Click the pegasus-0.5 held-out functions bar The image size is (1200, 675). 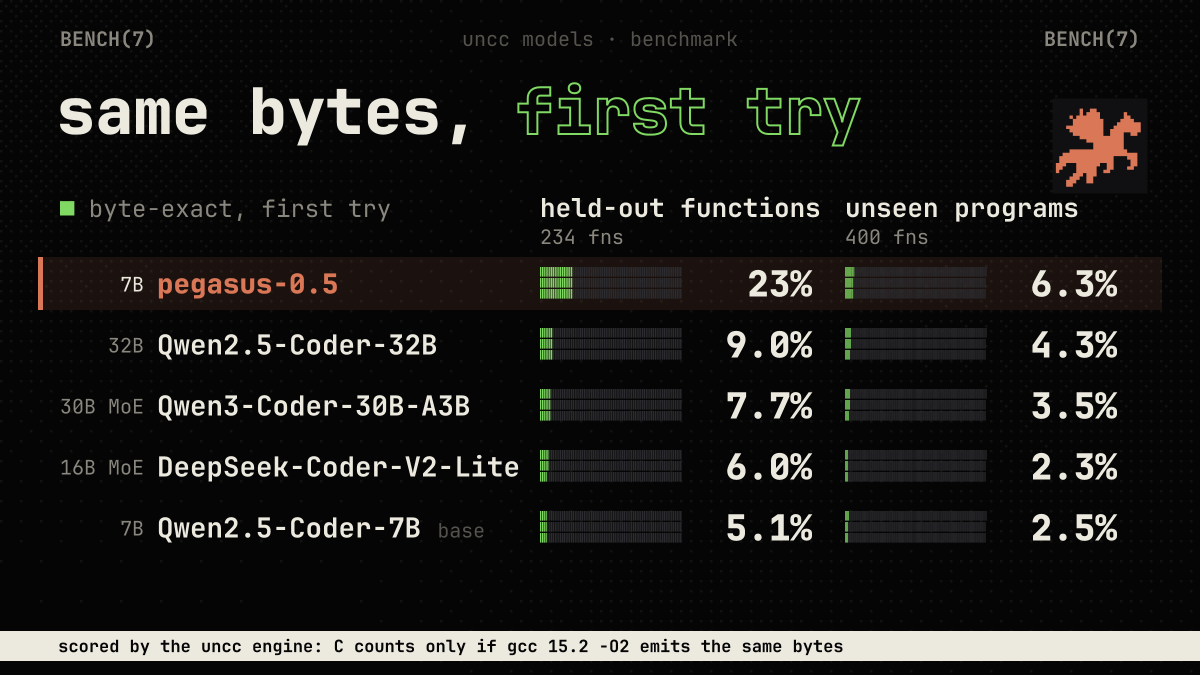(x=611, y=283)
